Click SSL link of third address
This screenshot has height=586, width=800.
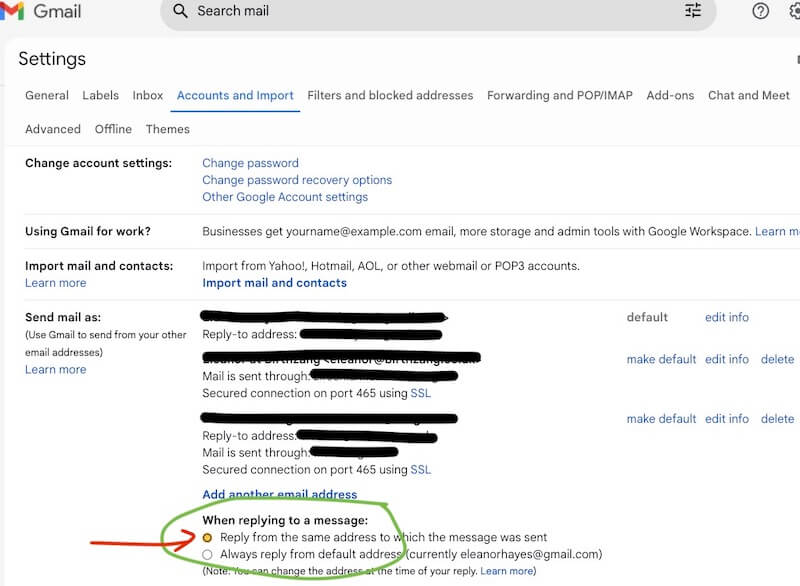(420, 470)
